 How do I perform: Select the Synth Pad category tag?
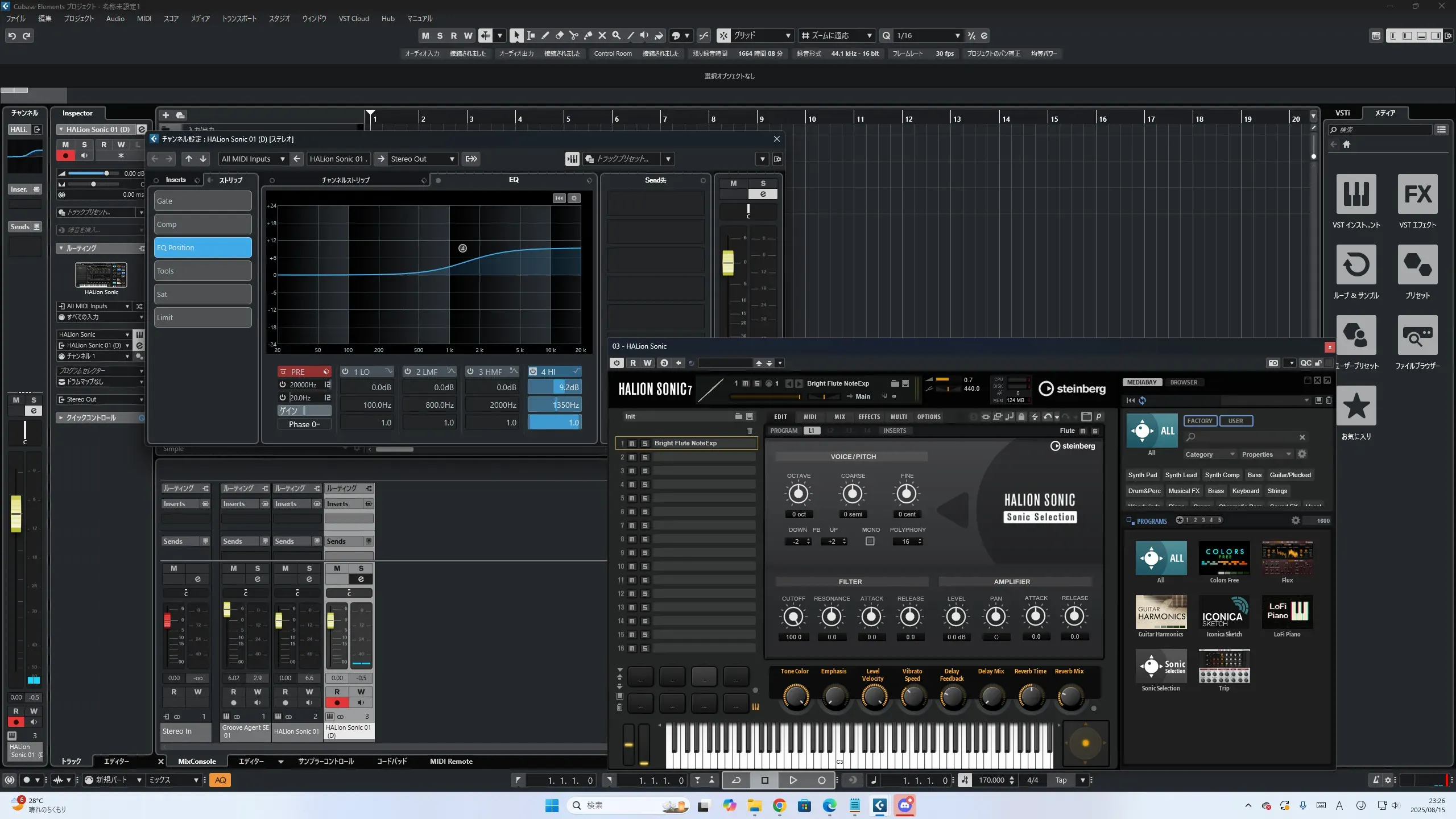tap(1142, 475)
